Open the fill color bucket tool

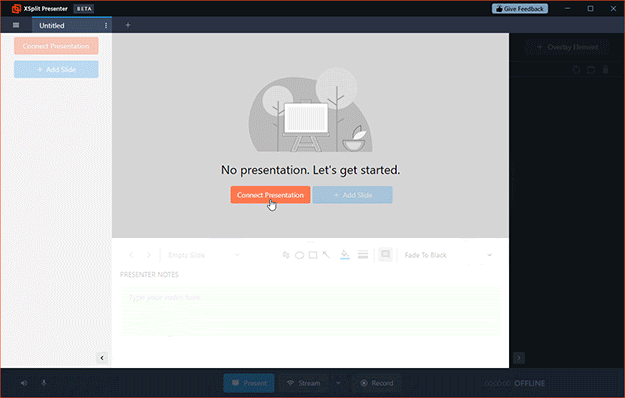tap(345, 254)
